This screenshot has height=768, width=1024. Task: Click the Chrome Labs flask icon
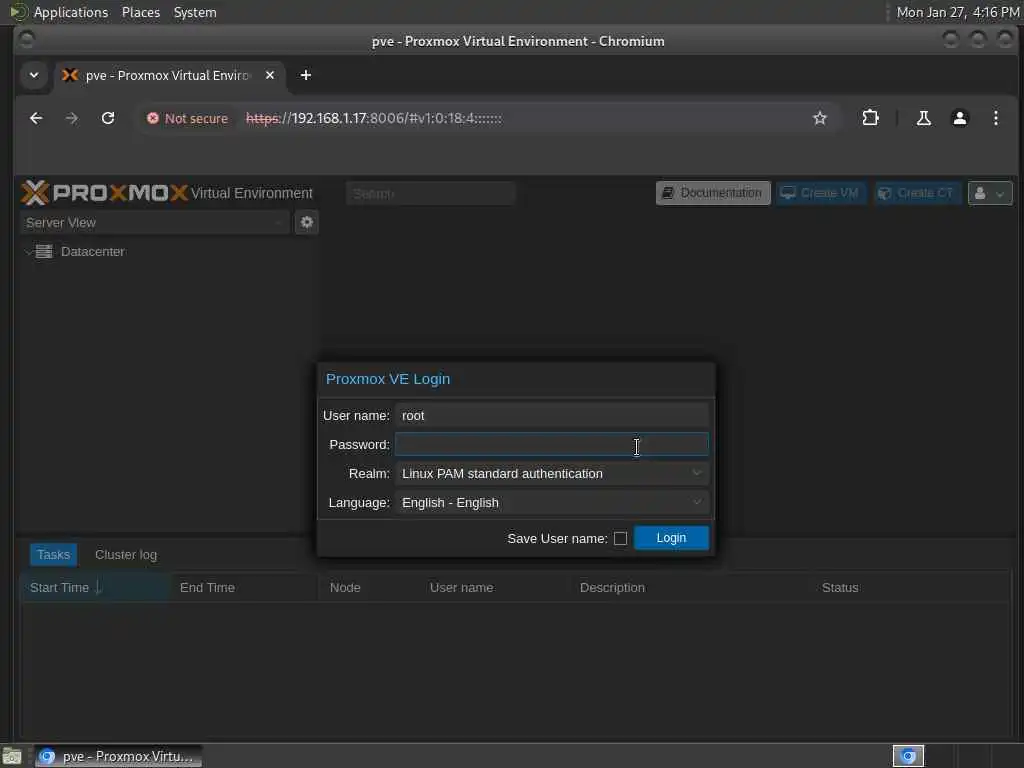pos(923,118)
